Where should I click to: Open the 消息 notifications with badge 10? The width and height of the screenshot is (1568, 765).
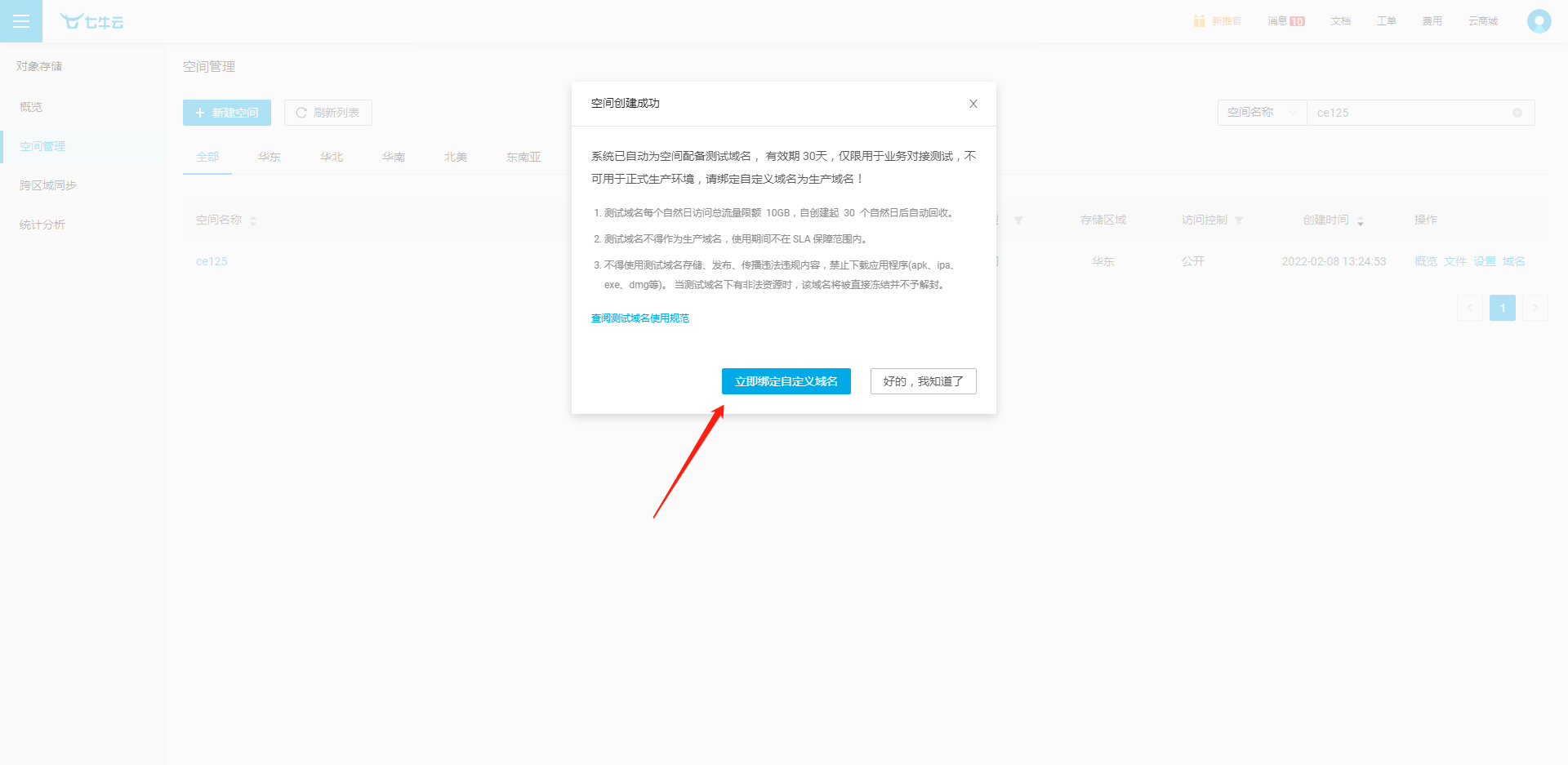tap(1285, 21)
